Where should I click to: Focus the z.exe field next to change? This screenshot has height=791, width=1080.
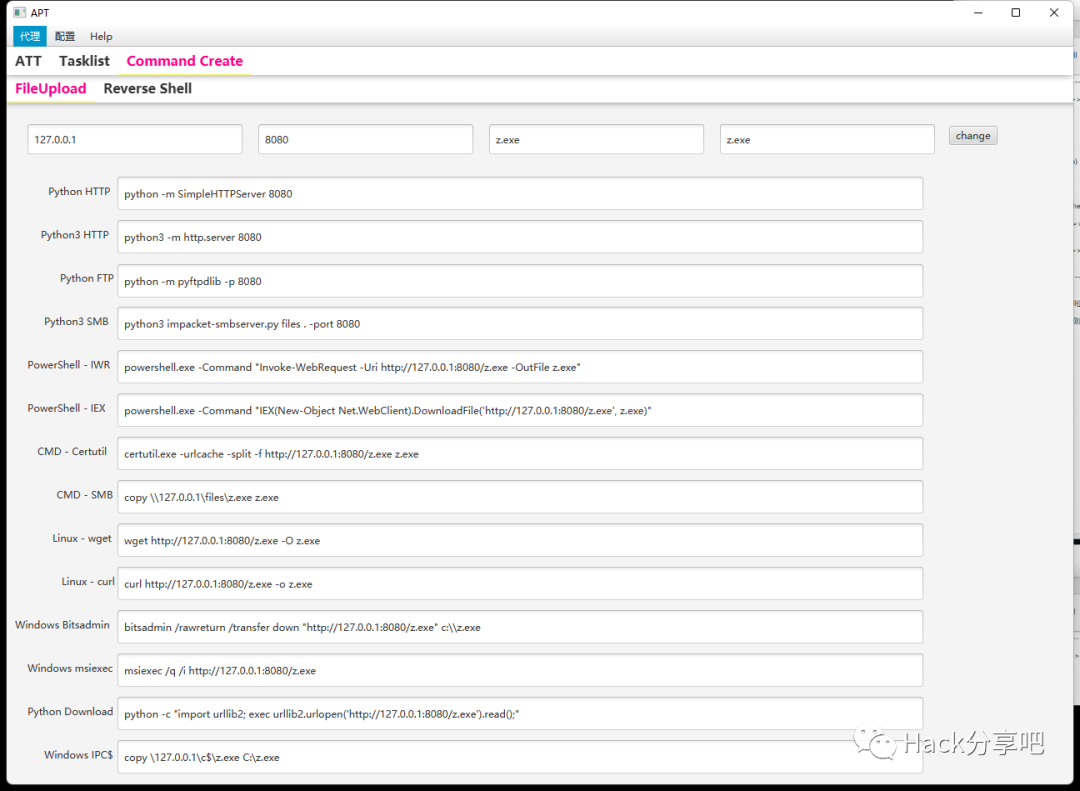pos(827,139)
